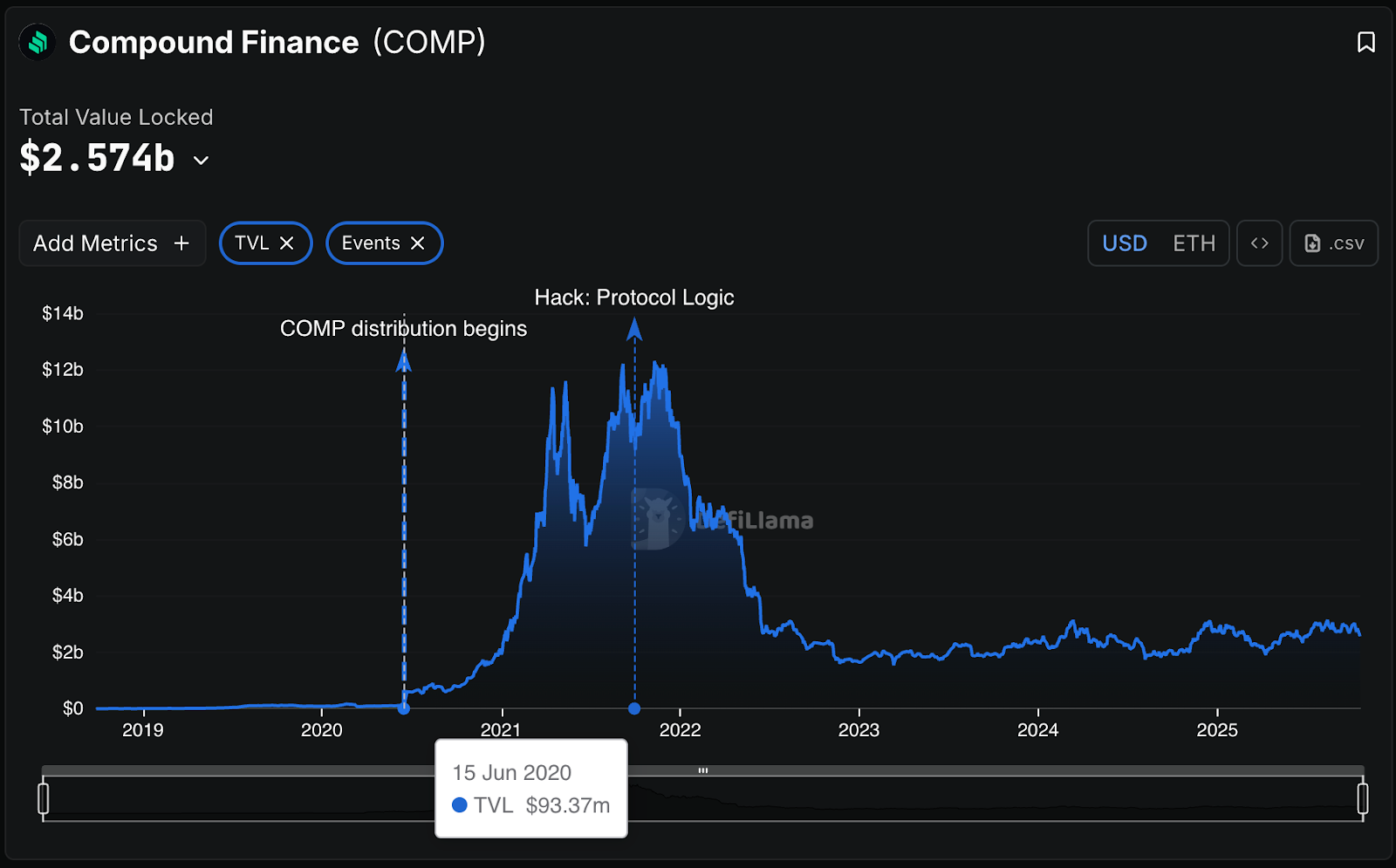
Task: Click the $8b y-axis label
Action: point(67,482)
